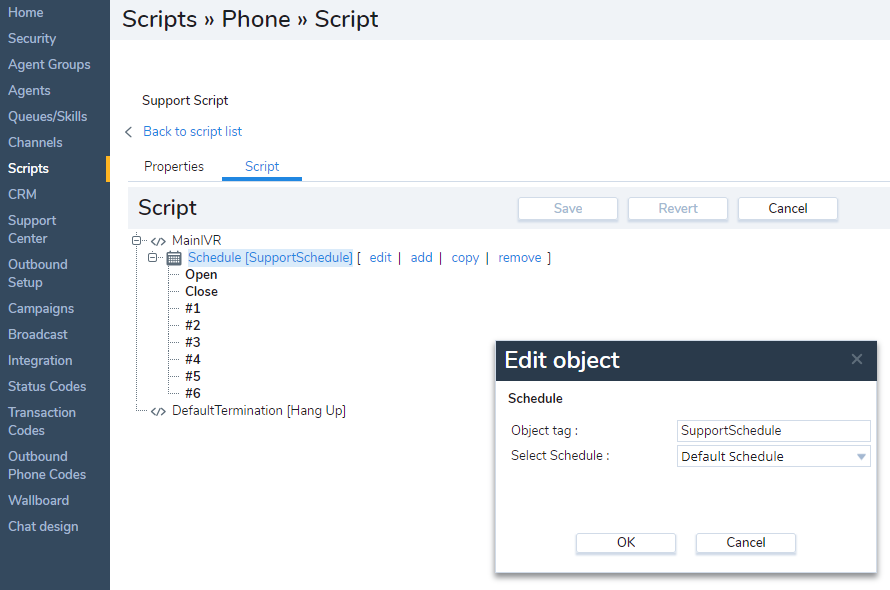Click the copy link for Schedule
The image size is (890, 590).
(x=465, y=258)
